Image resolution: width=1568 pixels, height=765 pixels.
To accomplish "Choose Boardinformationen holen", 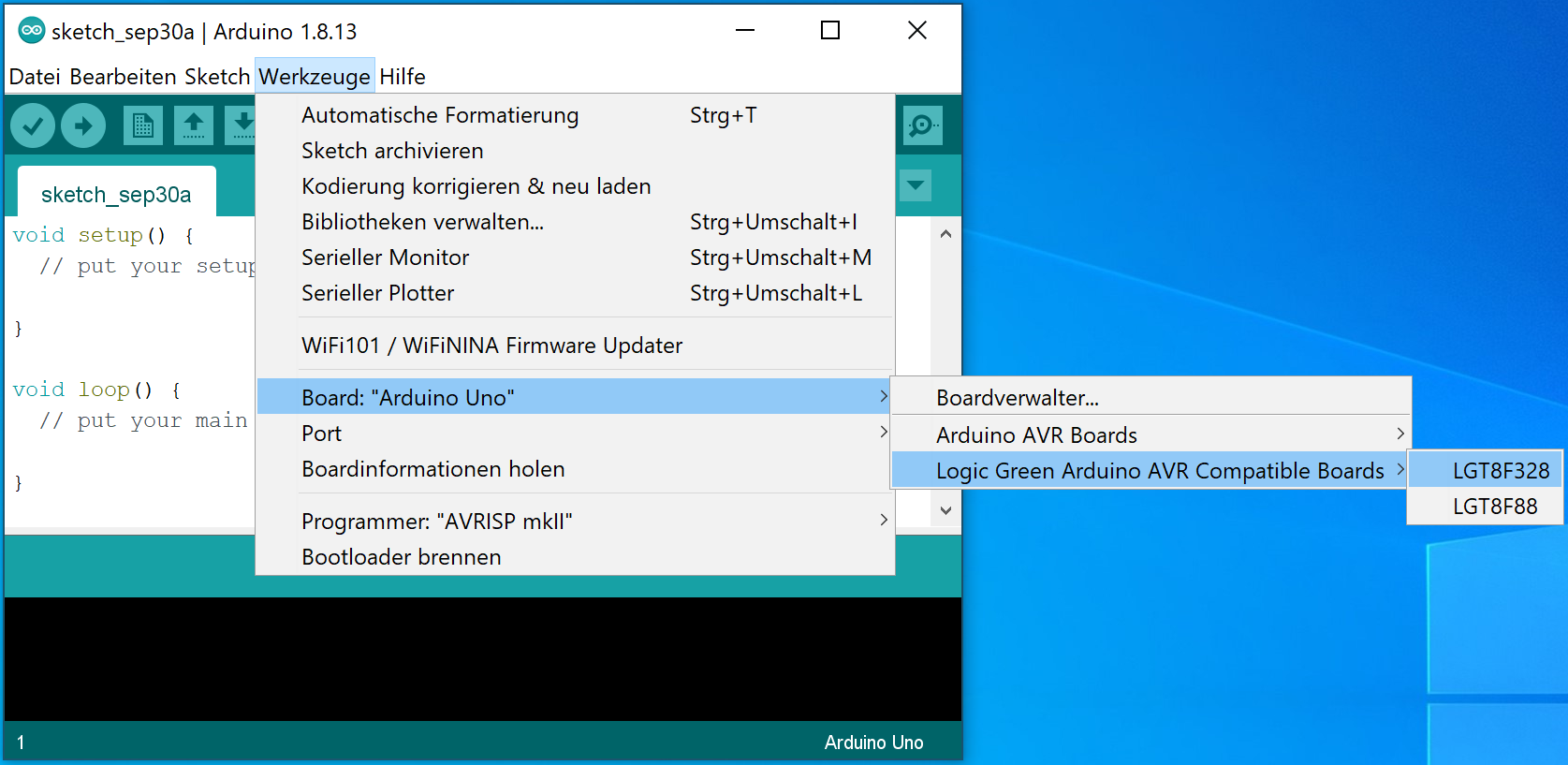I will click(575, 469).
